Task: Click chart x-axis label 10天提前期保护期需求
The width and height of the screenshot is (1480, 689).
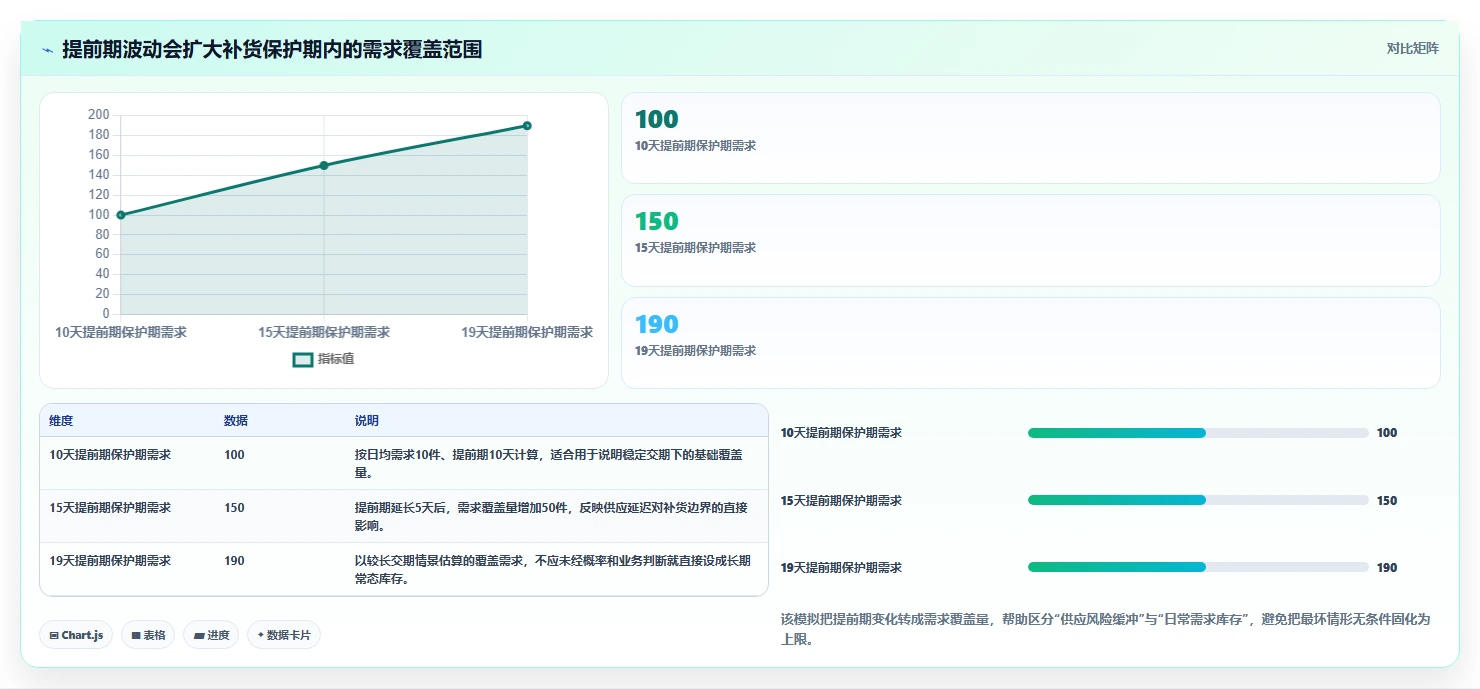Action: tap(121, 332)
